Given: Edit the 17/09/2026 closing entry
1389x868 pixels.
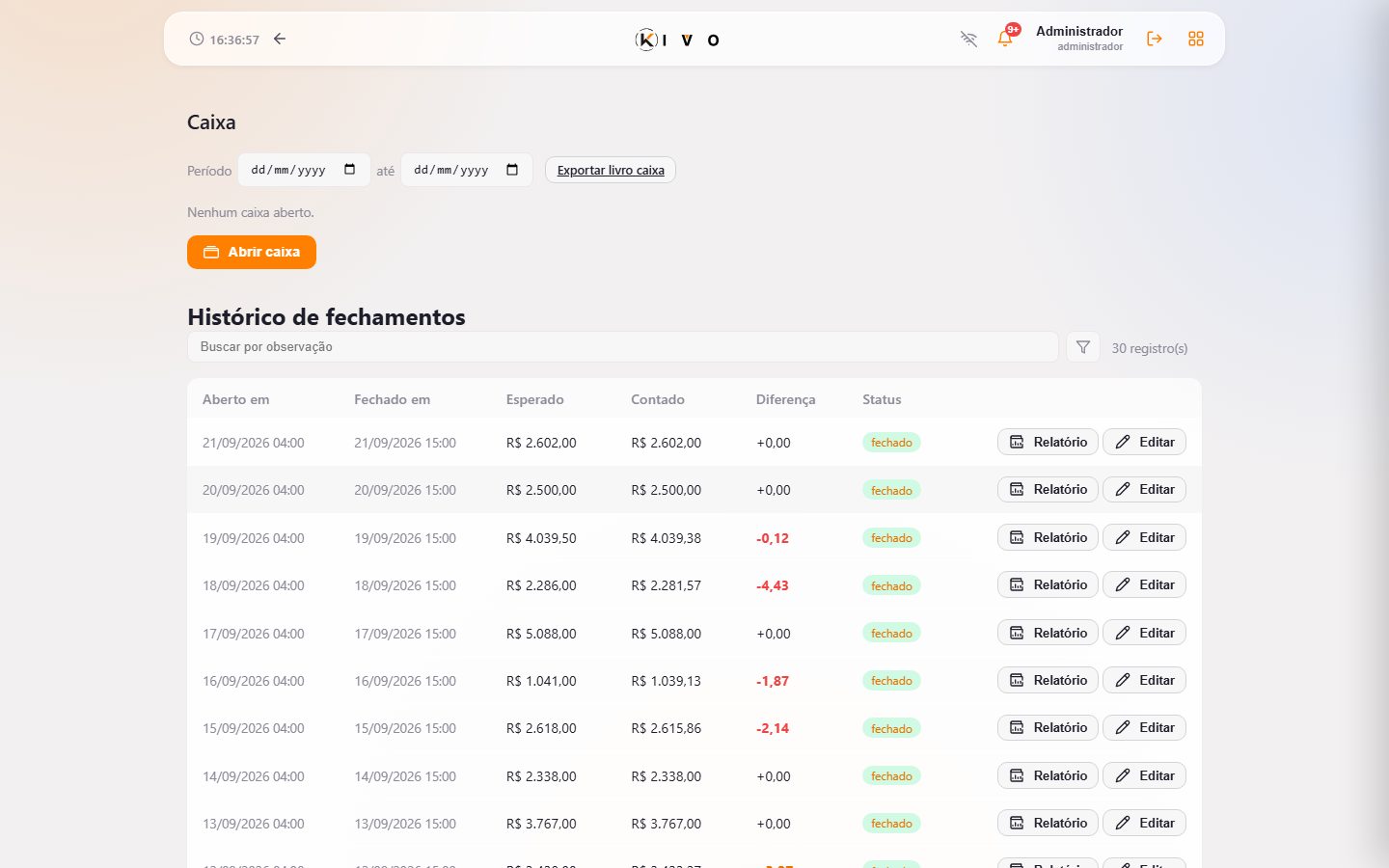Looking at the screenshot, I should coord(1144,633).
